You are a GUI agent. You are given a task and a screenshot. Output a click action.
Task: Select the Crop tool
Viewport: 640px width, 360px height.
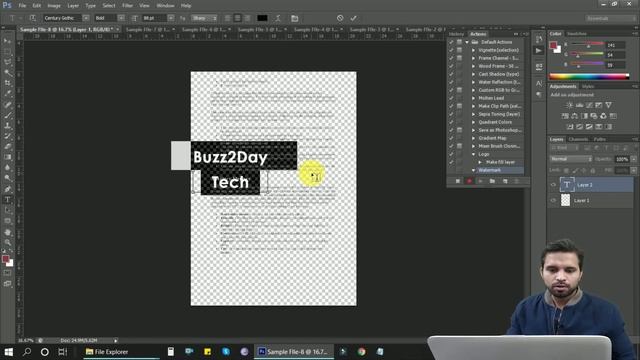(7, 83)
